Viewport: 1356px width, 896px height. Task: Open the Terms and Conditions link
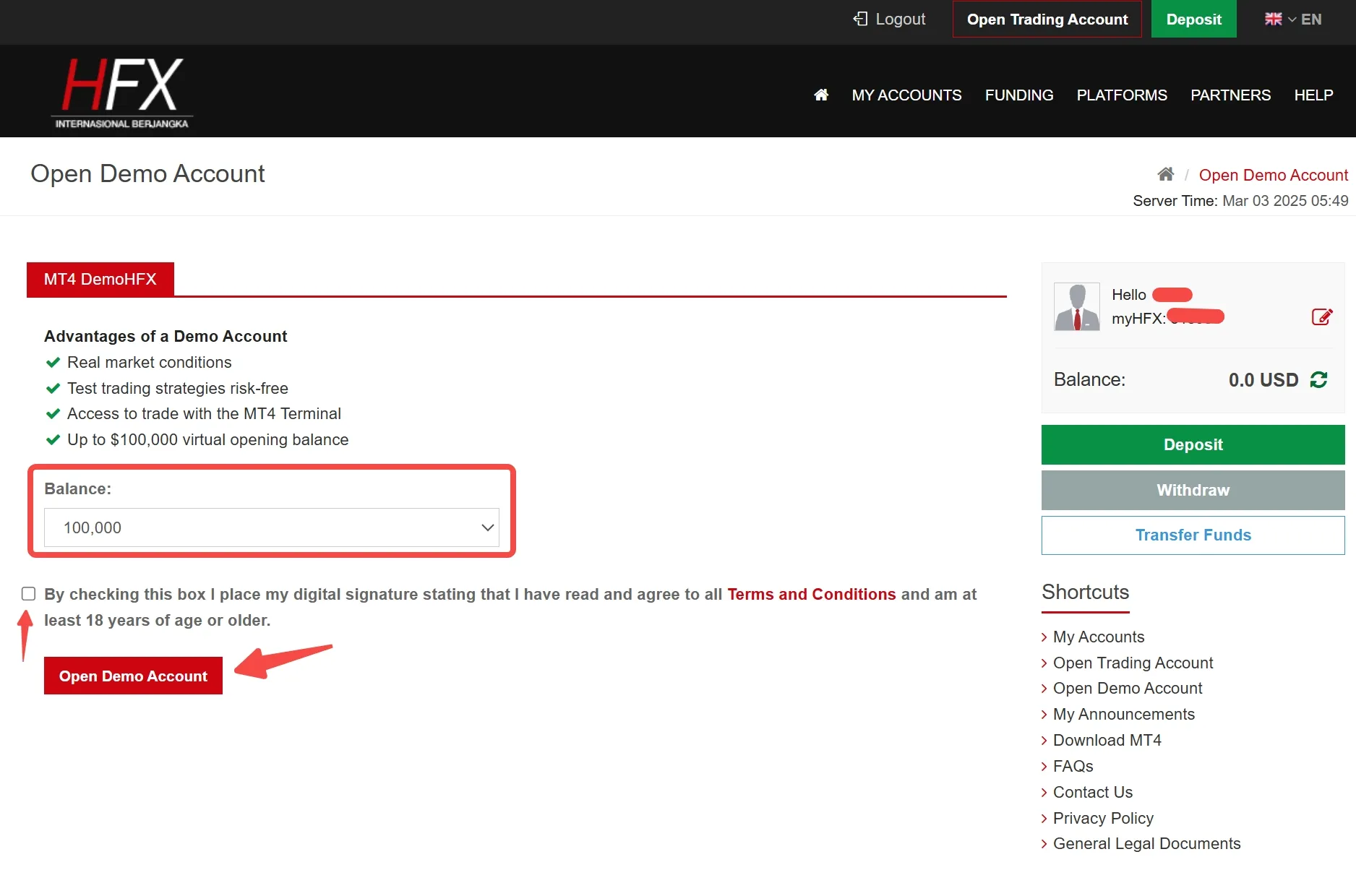point(812,594)
